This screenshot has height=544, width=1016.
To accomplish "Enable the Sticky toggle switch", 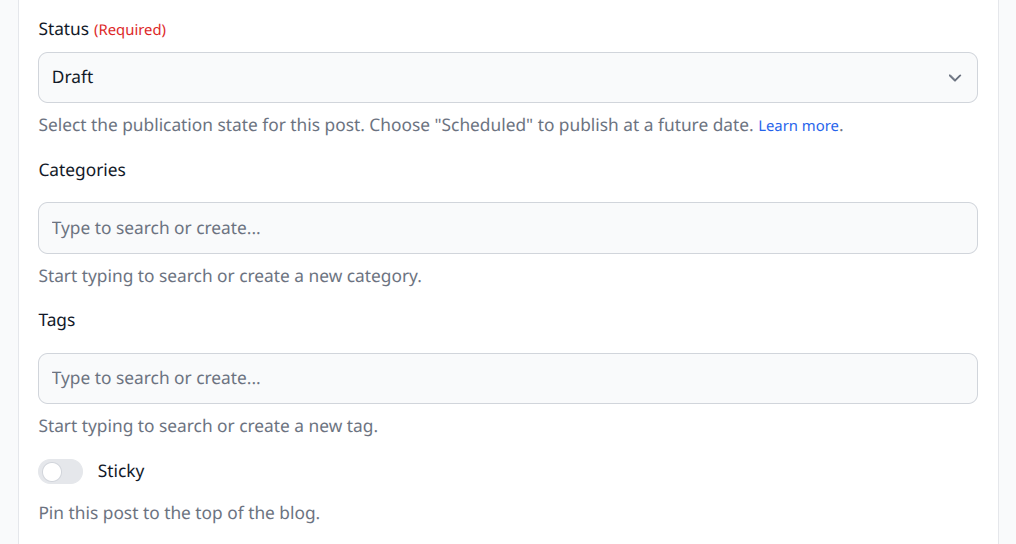I will [60, 471].
